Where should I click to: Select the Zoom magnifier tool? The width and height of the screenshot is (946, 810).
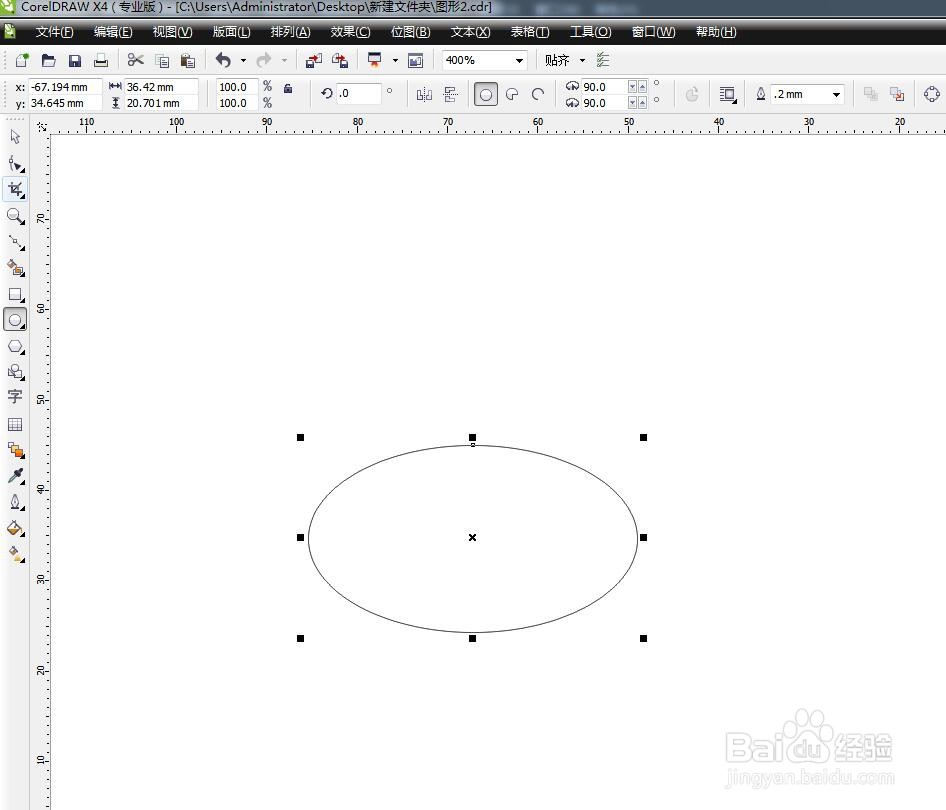[x=15, y=217]
